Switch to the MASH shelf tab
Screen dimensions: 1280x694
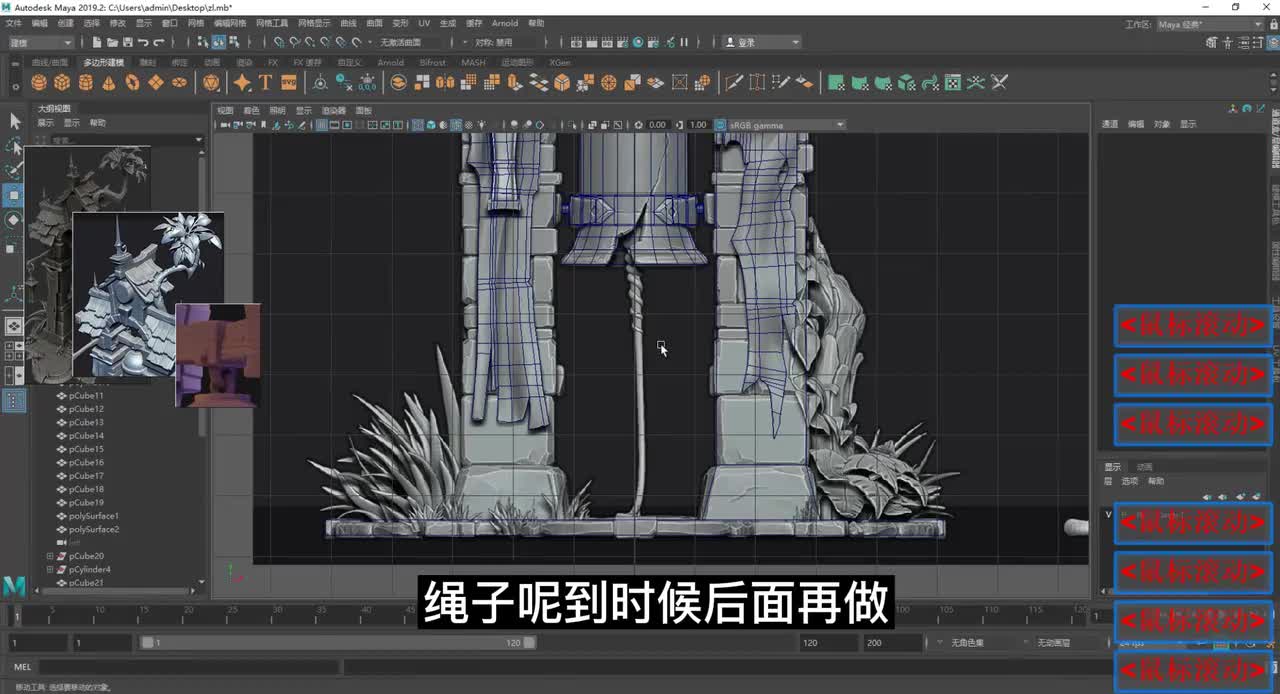[x=473, y=62]
